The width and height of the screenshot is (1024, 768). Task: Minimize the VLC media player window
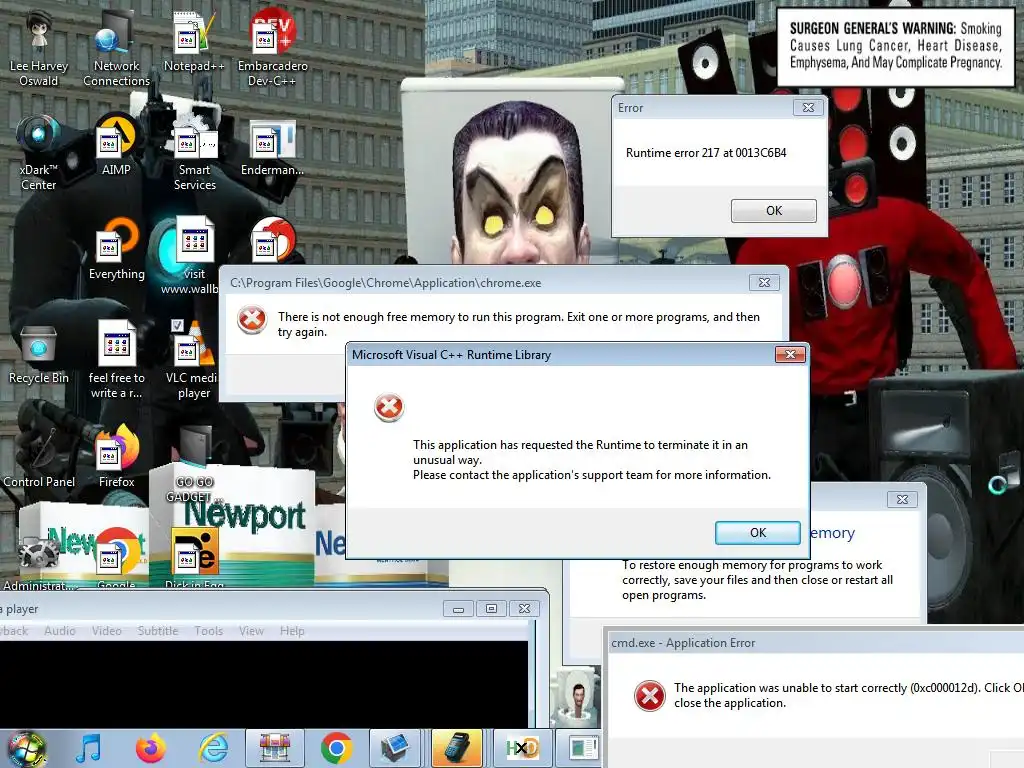(x=458, y=609)
